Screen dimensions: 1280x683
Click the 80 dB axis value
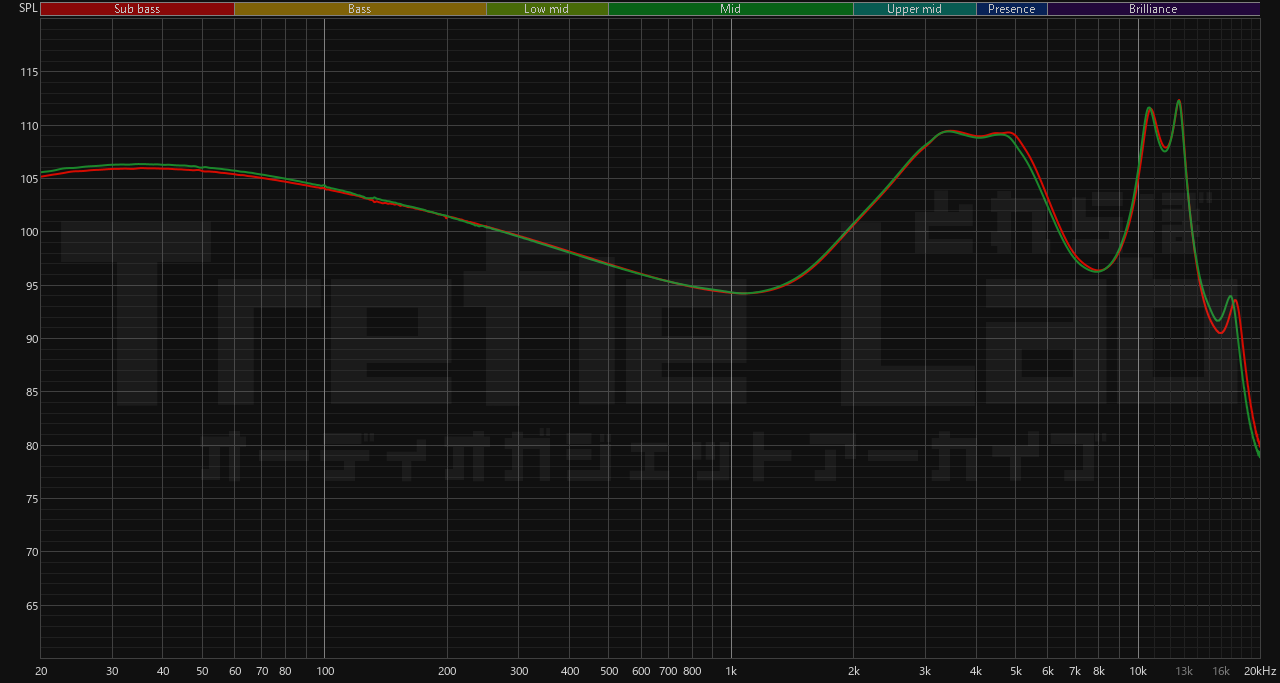click(31, 446)
